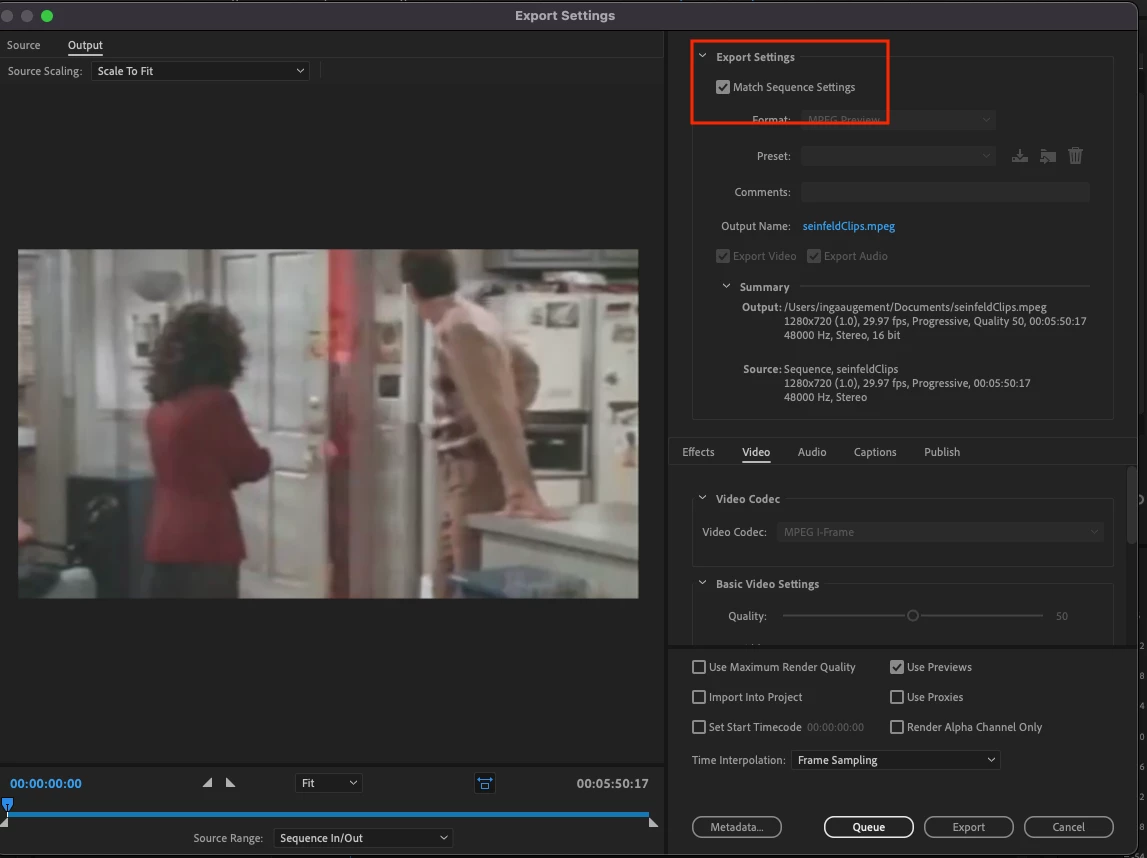1147x858 pixels.
Task: Click the Save Preset icon
Action: (x=1020, y=156)
